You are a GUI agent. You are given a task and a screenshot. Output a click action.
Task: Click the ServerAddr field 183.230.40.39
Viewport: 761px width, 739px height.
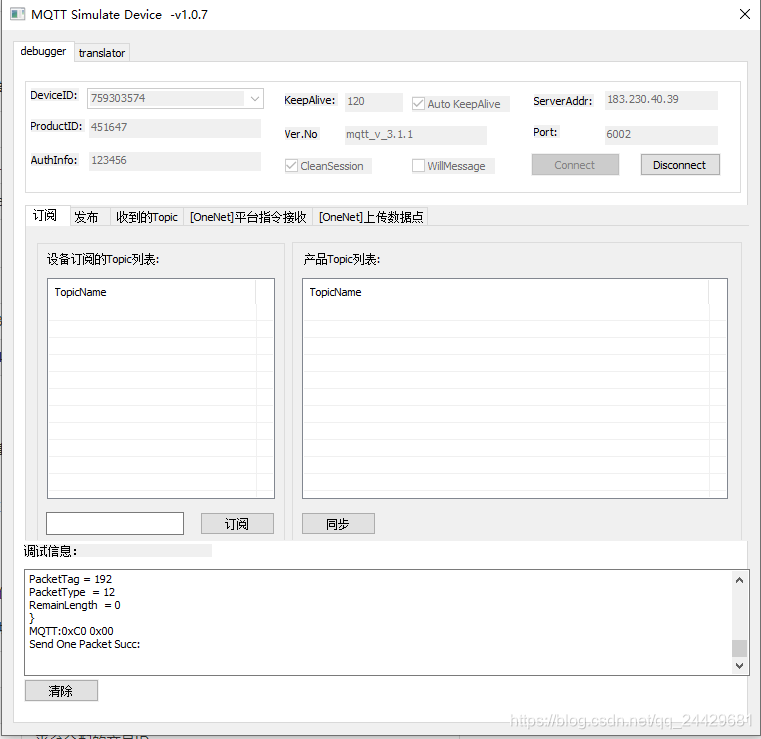click(x=661, y=100)
